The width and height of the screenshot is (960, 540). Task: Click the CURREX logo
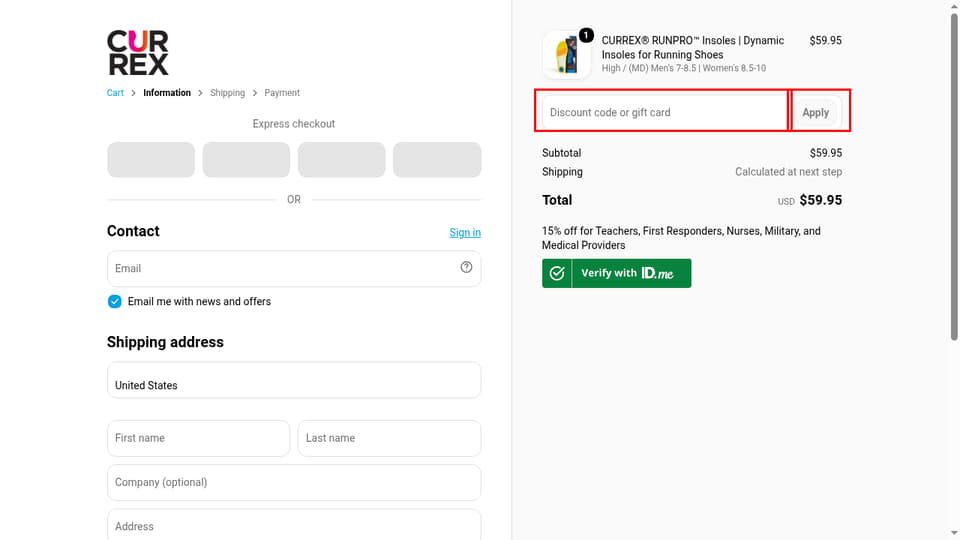pyautogui.click(x=138, y=53)
